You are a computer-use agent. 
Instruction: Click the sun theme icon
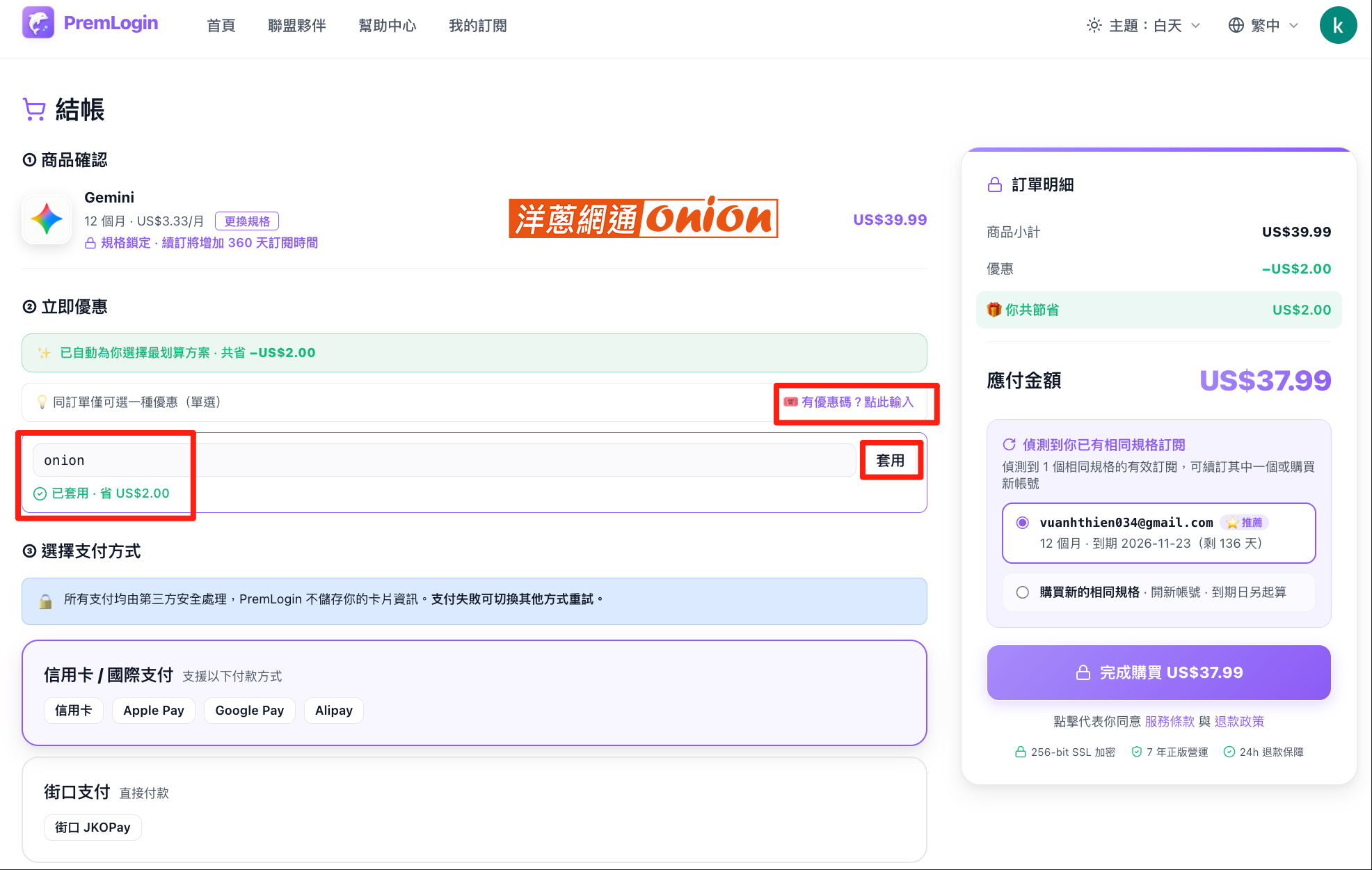click(x=1094, y=26)
